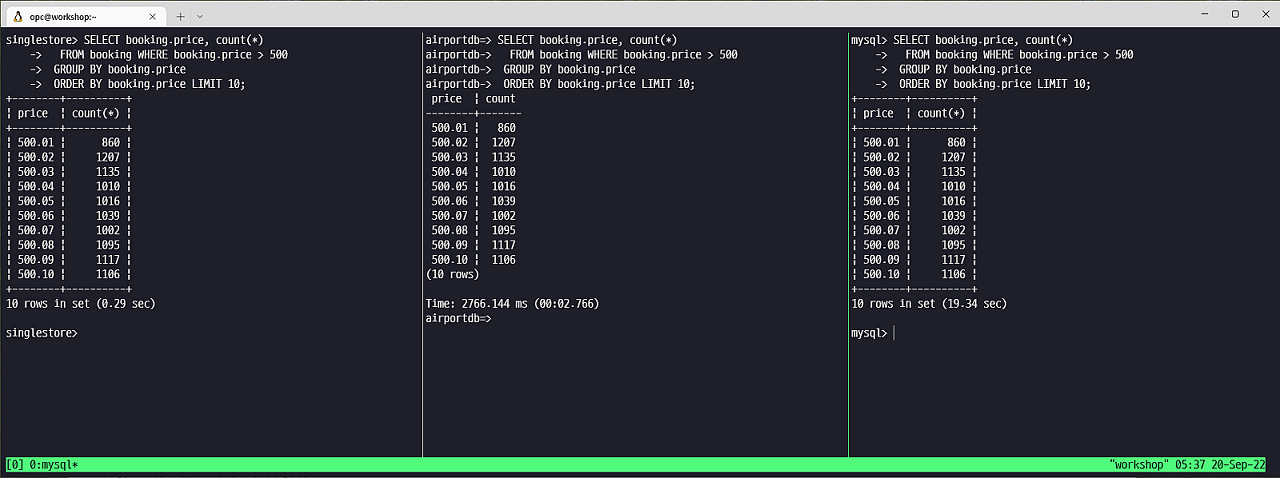Click count 1117 in singlestore pane
This screenshot has width=1280, height=478.
click(x=108, y=259)
